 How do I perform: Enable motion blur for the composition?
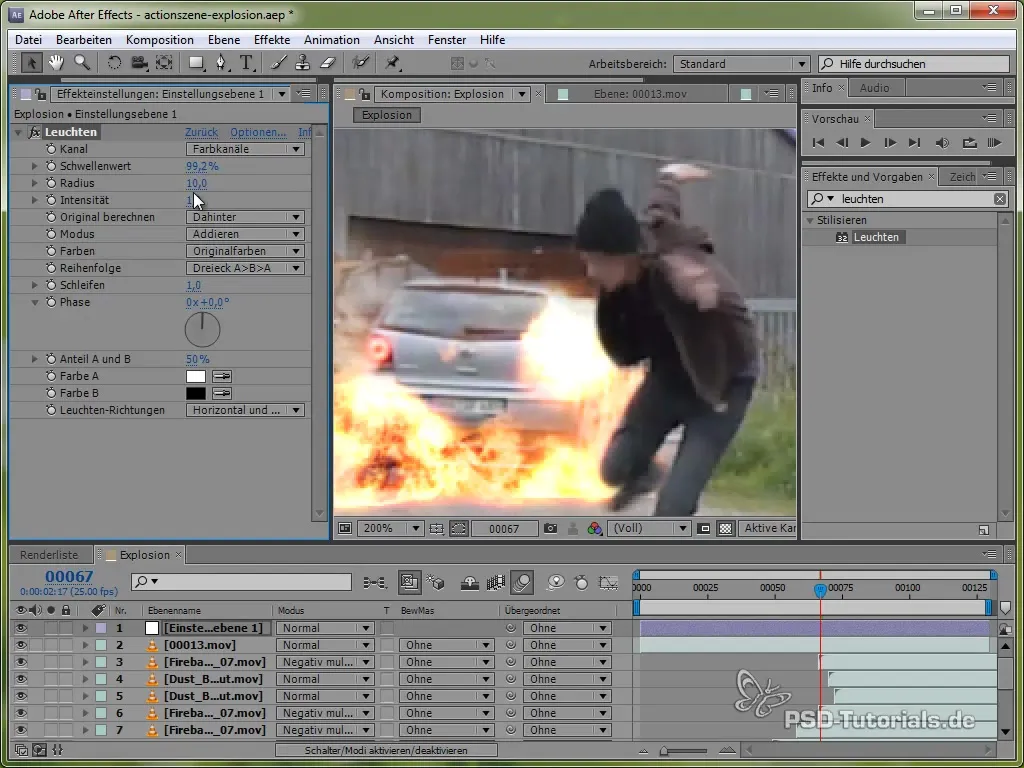point(521,582)
